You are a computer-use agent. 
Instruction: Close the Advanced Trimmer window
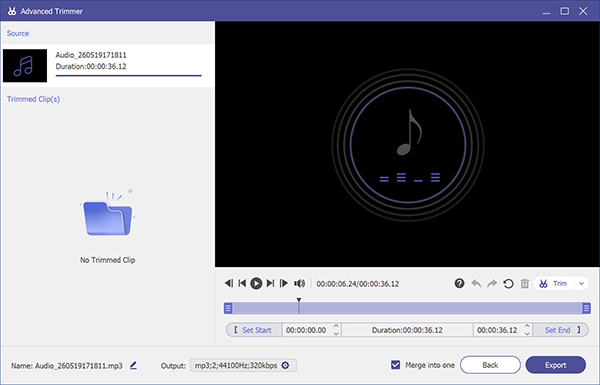(583, 11)
